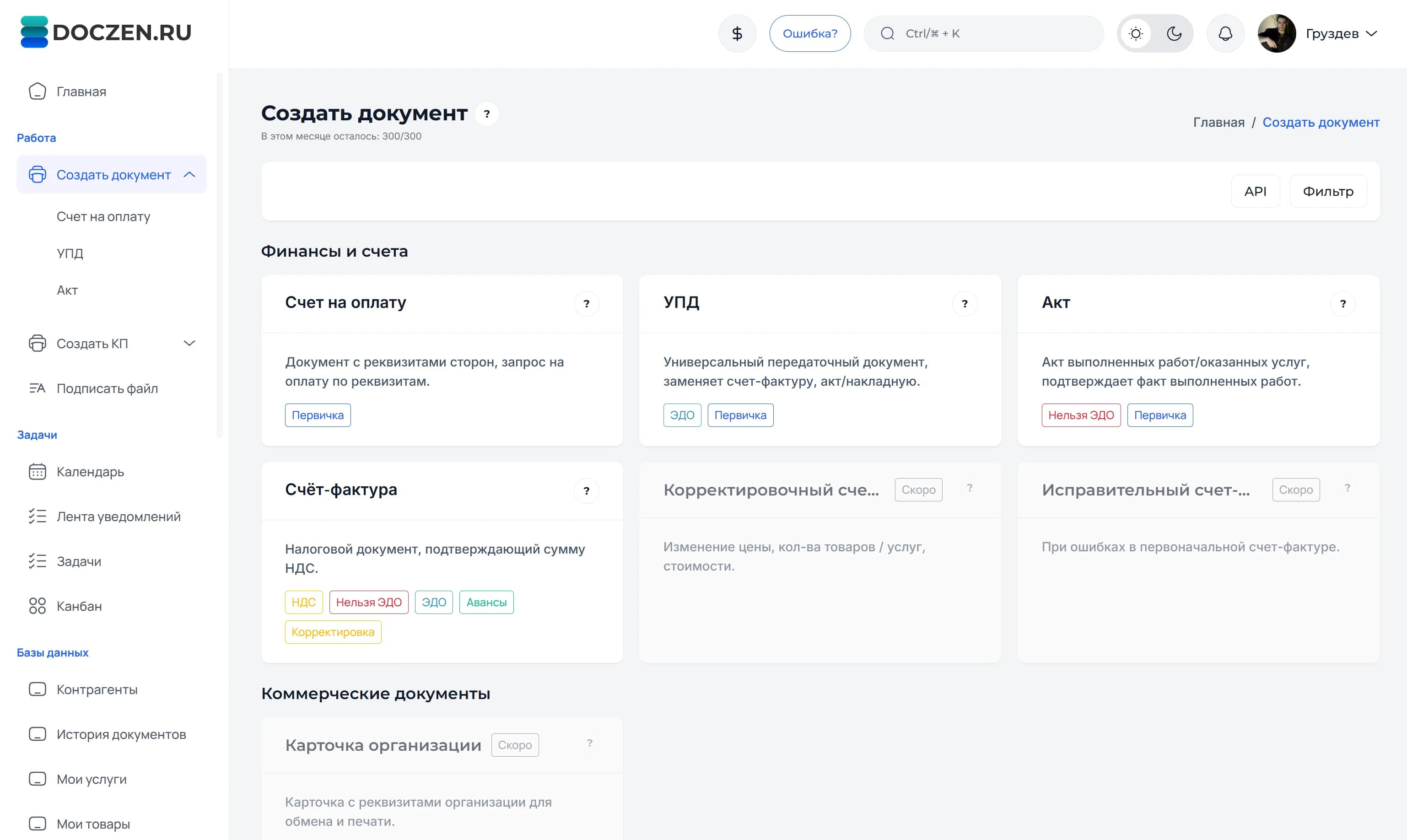Click the dollar sign billing icon
This screenshot has width=1407, height=840.
pos(737,33)
